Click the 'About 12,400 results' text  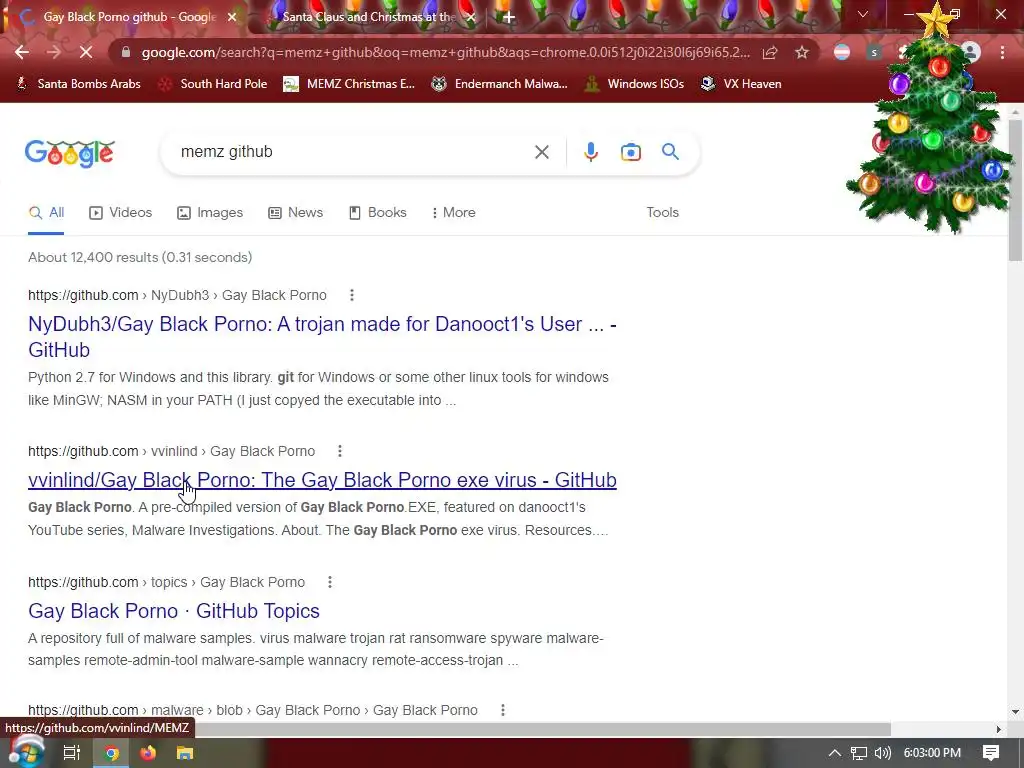click(140, 257)
